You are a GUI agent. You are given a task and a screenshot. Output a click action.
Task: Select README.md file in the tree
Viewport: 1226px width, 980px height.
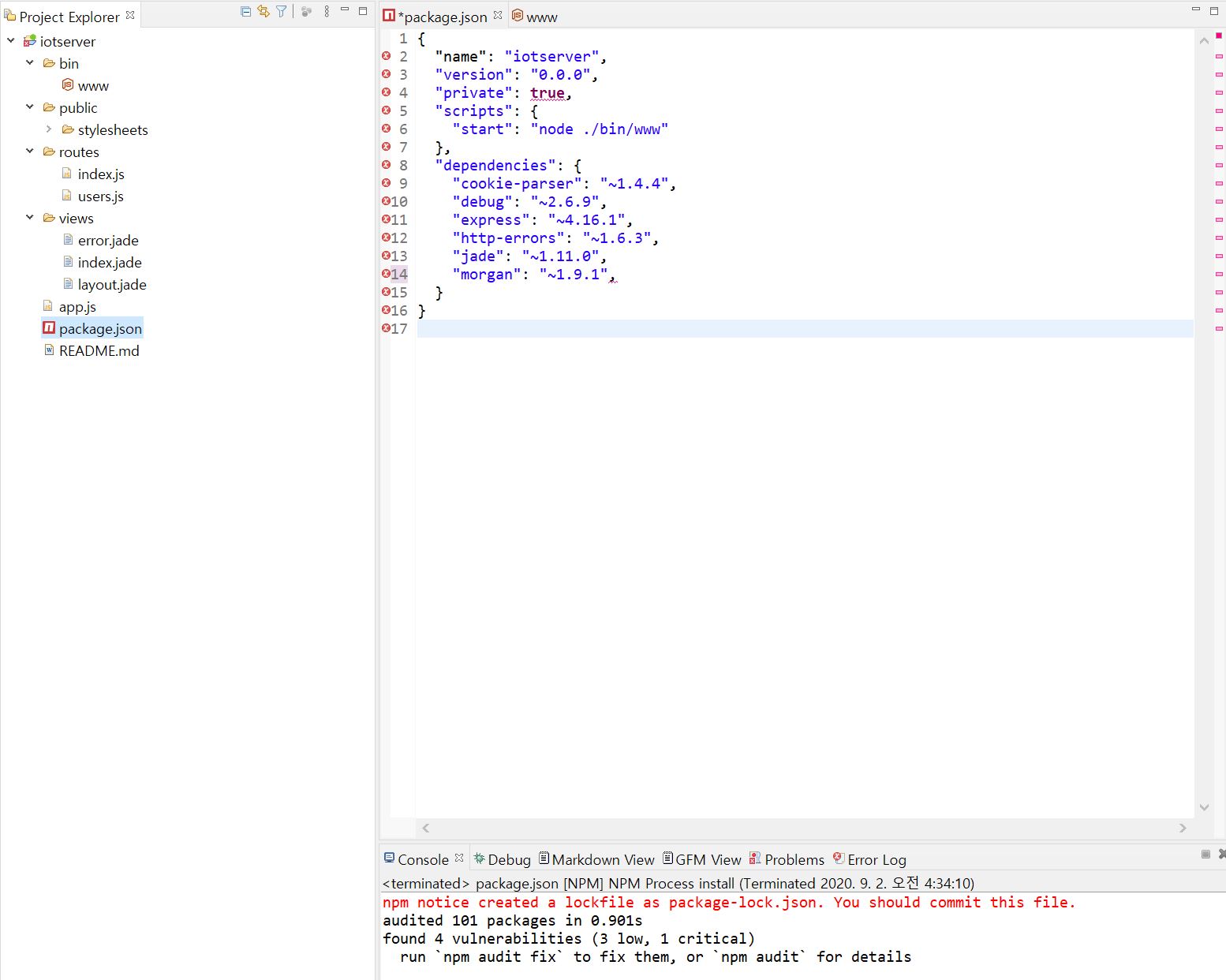point(99,351)
